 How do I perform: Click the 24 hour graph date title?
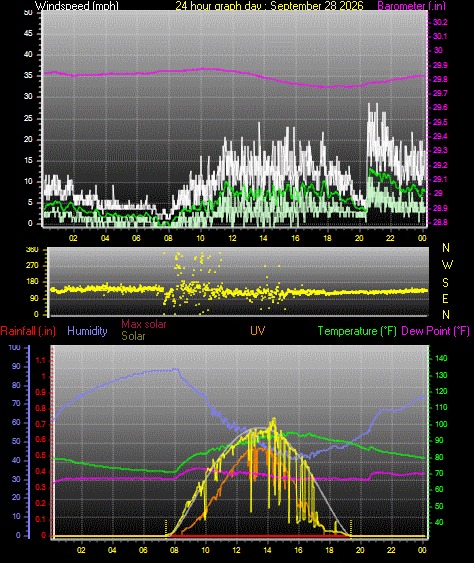coord(269,6)
